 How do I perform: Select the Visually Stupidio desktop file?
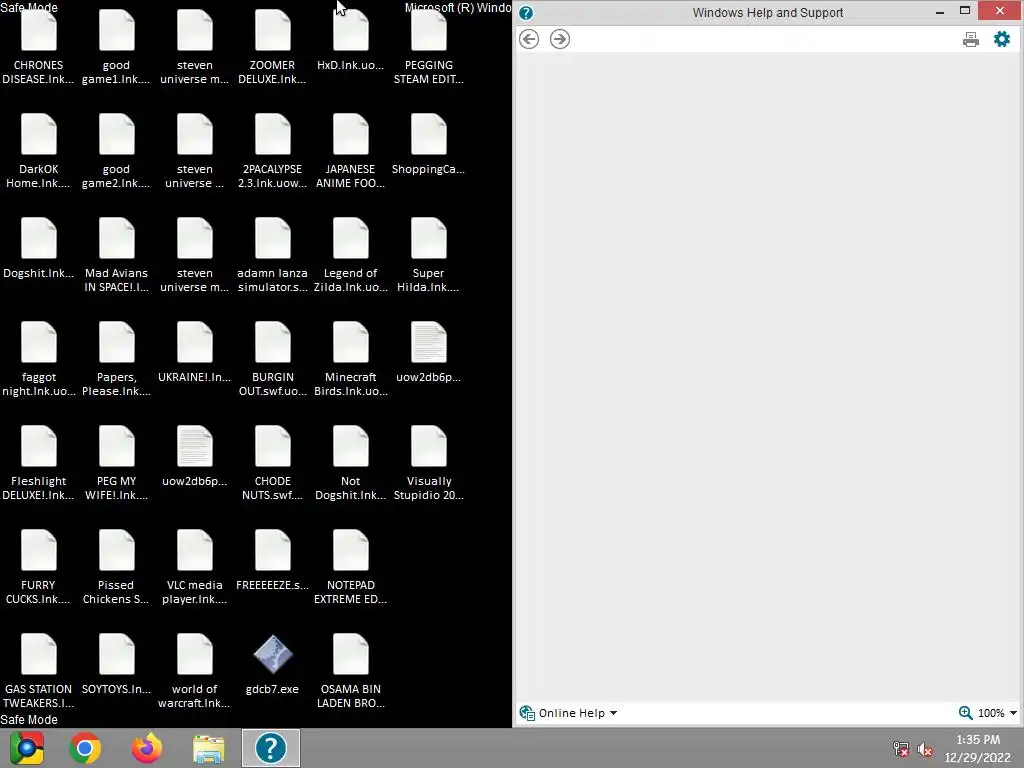428,463
